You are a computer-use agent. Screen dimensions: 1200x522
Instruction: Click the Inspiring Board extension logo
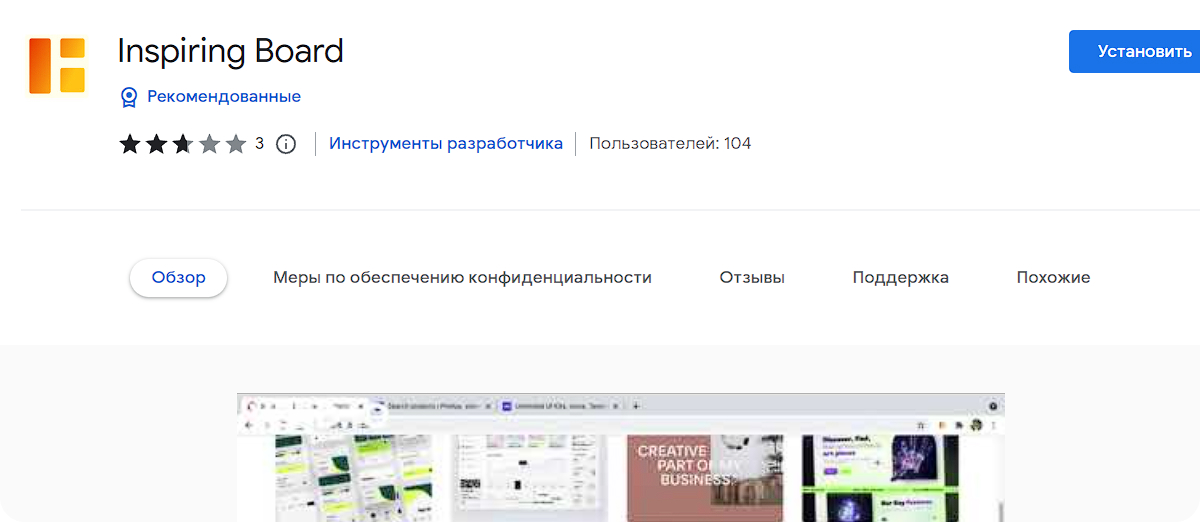coord(57,66)
